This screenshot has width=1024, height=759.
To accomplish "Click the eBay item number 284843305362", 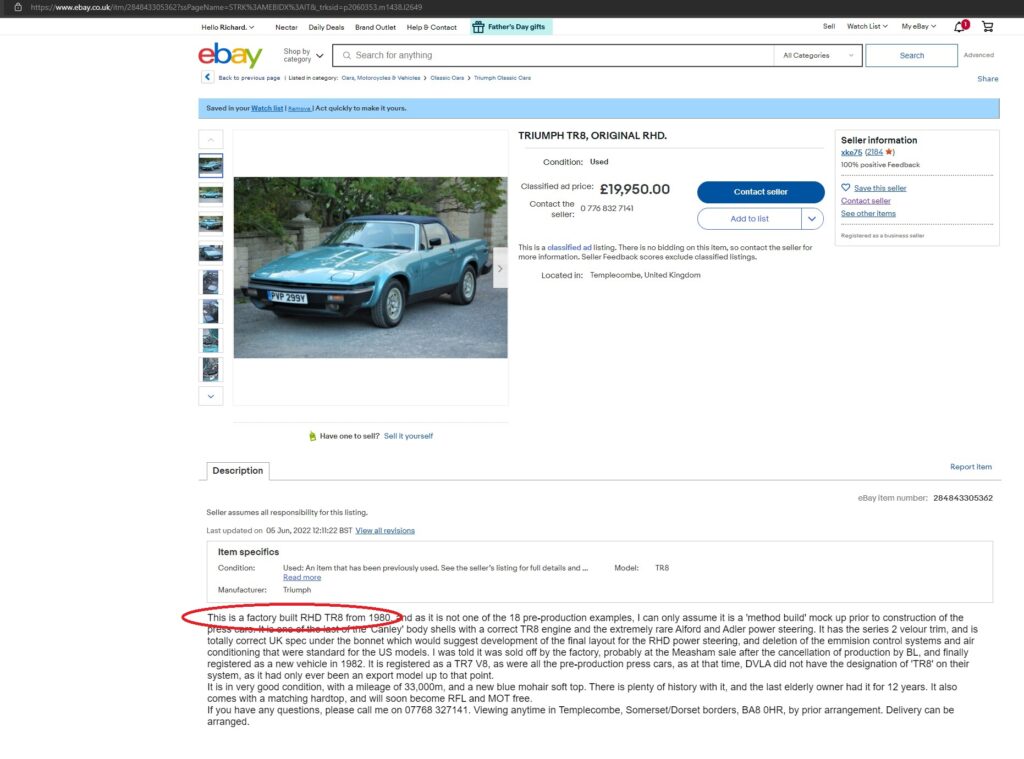I will (963, 498).
